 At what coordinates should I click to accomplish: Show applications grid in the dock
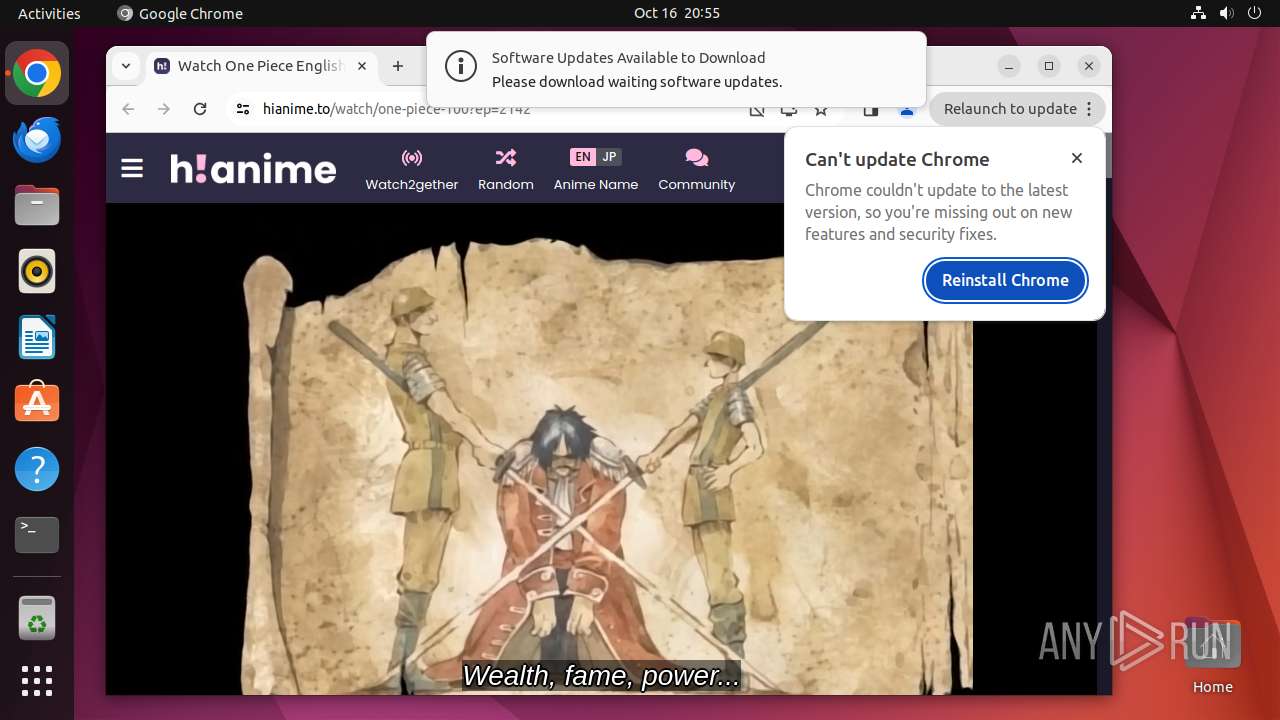(37, 681)
